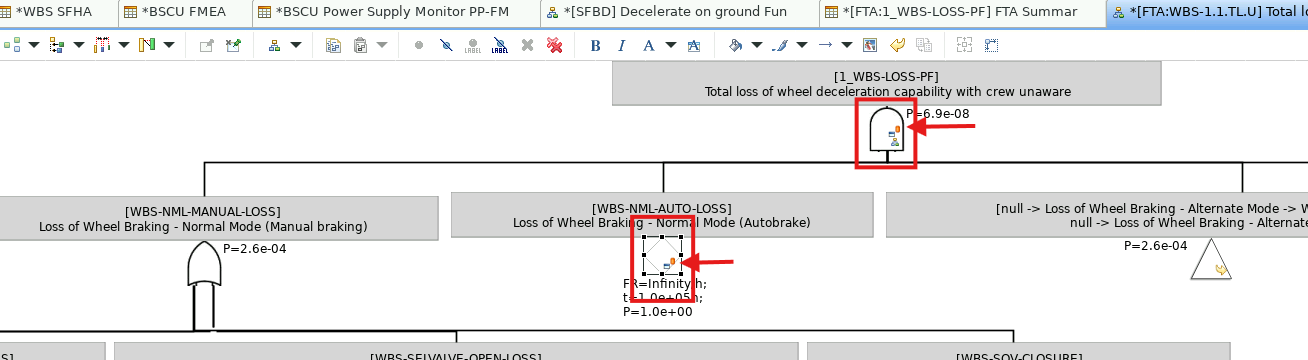
Task: Click the font color A icon
Action: (x=648, y=45)
